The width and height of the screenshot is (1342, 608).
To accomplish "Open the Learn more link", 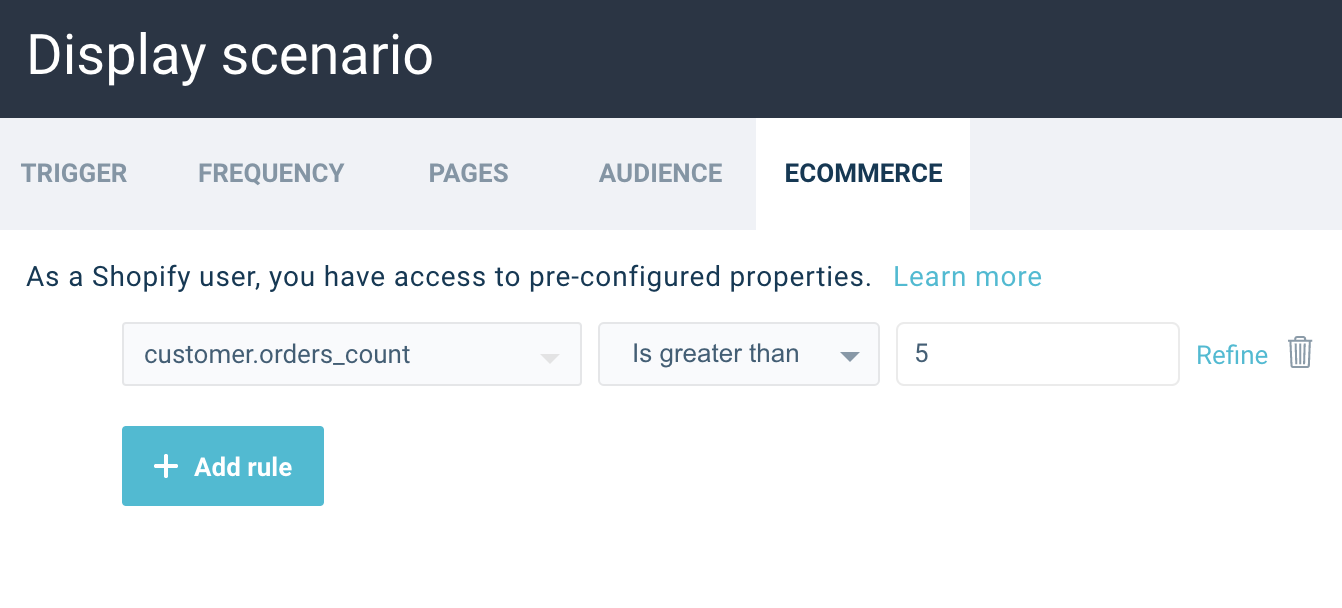I will coord(967,277).
